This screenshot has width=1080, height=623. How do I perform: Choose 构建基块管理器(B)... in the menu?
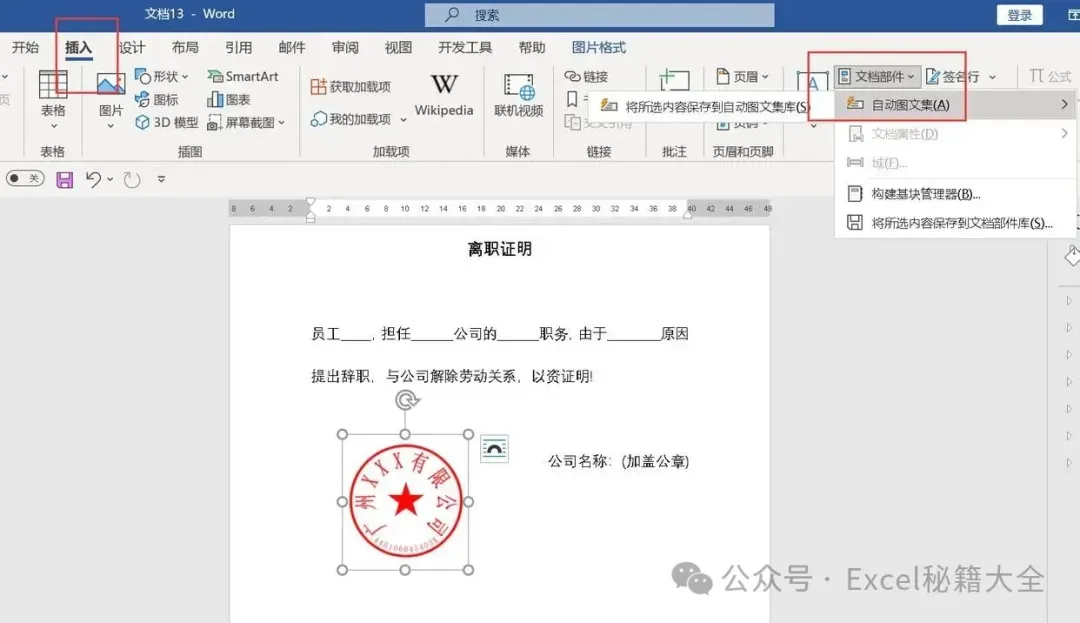coord(956,194)
